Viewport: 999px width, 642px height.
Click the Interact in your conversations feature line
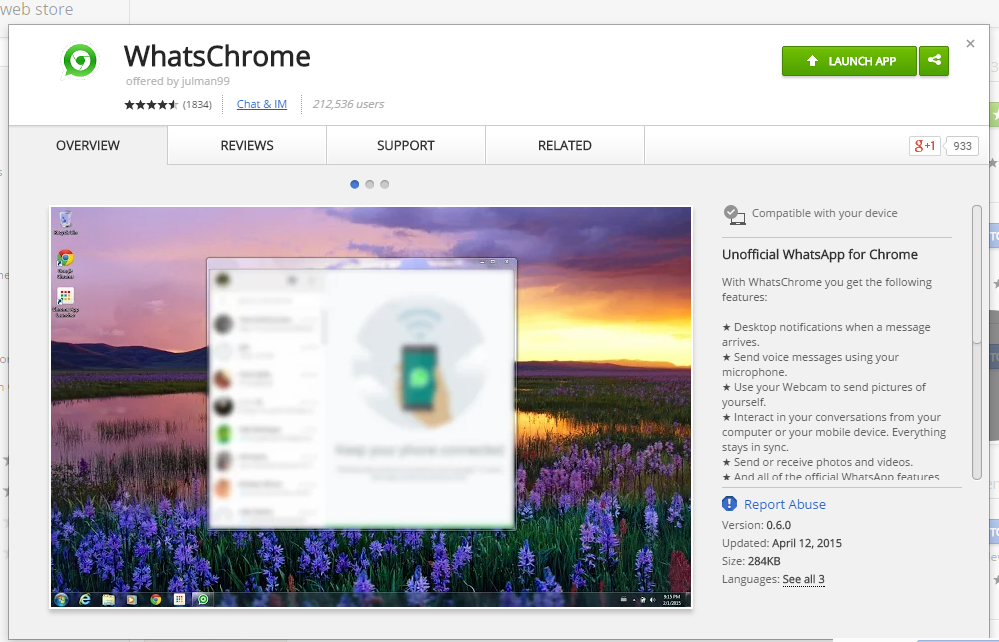(834, 432)
